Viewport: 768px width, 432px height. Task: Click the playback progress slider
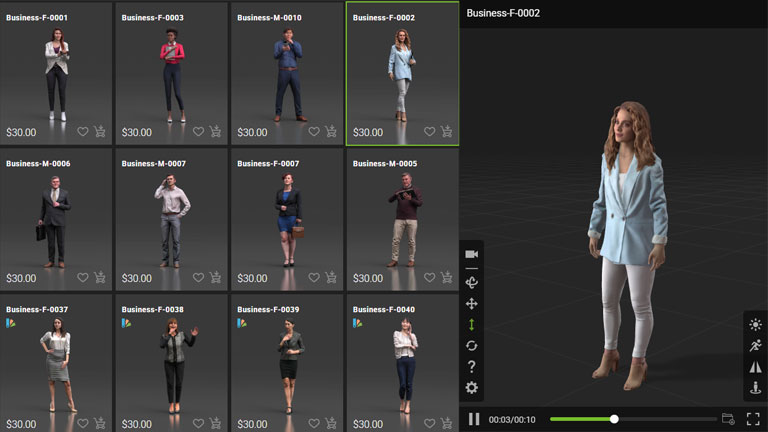[614, 419]
